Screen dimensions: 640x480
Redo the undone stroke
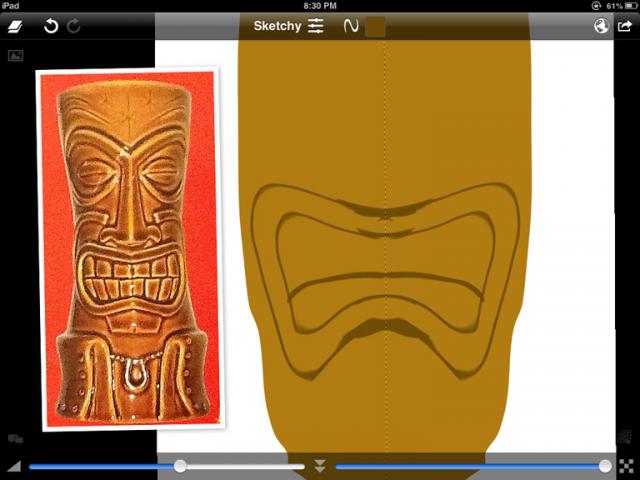point(74,26)
